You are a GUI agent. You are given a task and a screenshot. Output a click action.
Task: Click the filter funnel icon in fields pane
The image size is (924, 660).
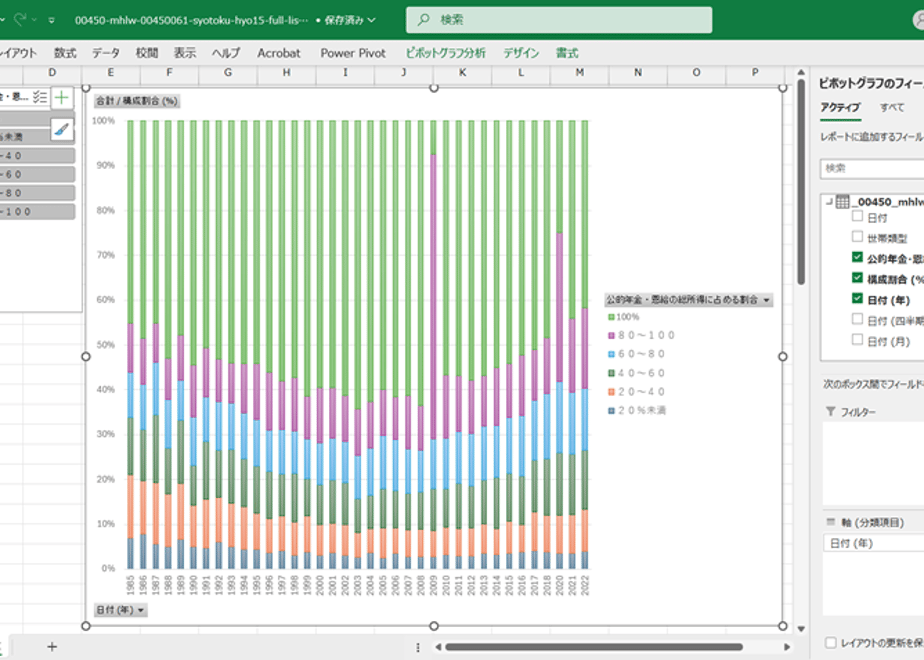point(830,411)
